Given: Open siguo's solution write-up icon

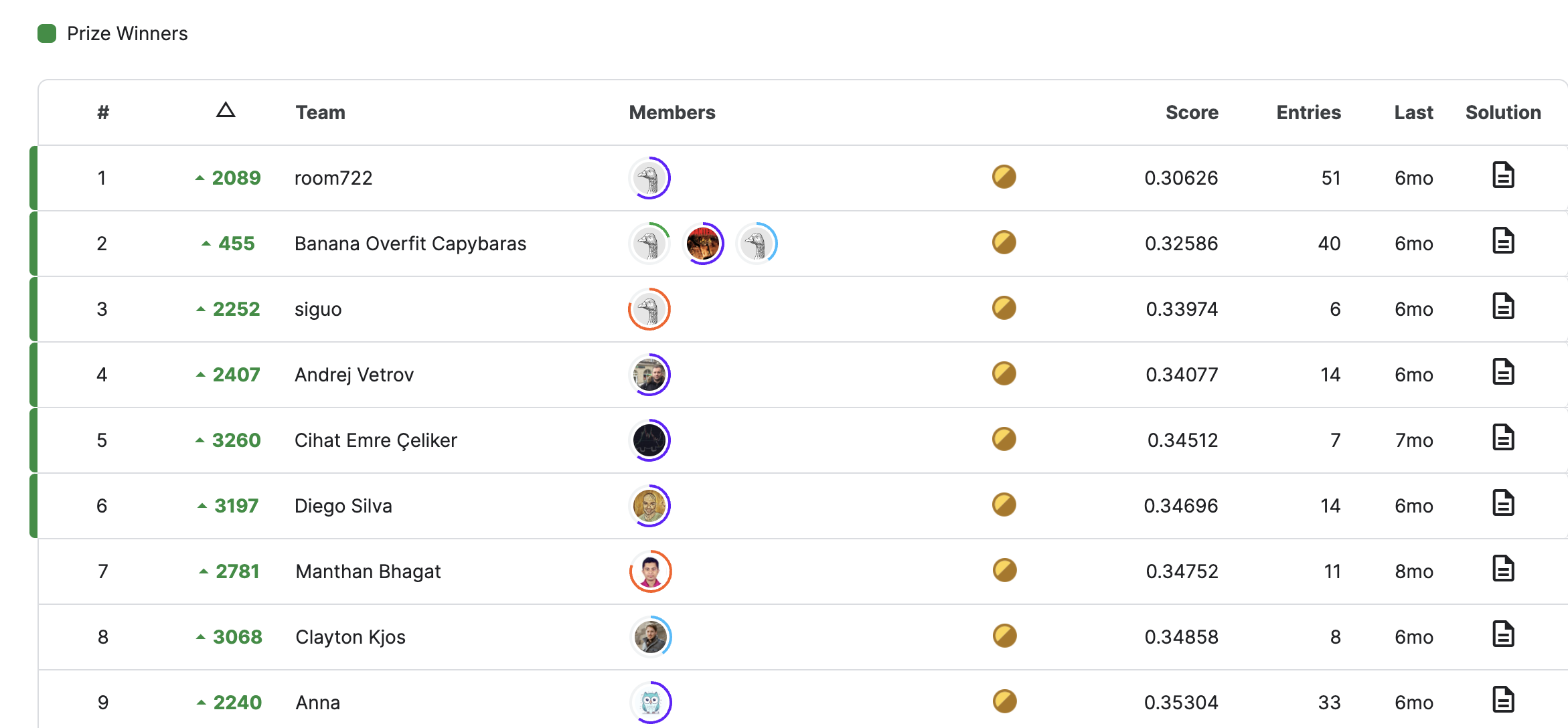Looking at the screenshot, I should [1503, 307].
